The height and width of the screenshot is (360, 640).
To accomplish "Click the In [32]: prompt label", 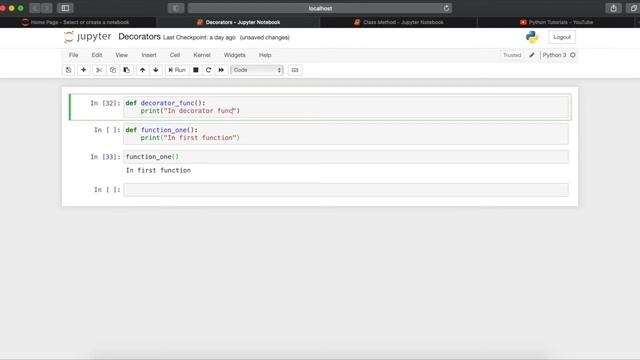I will click(x=105, y=103).
